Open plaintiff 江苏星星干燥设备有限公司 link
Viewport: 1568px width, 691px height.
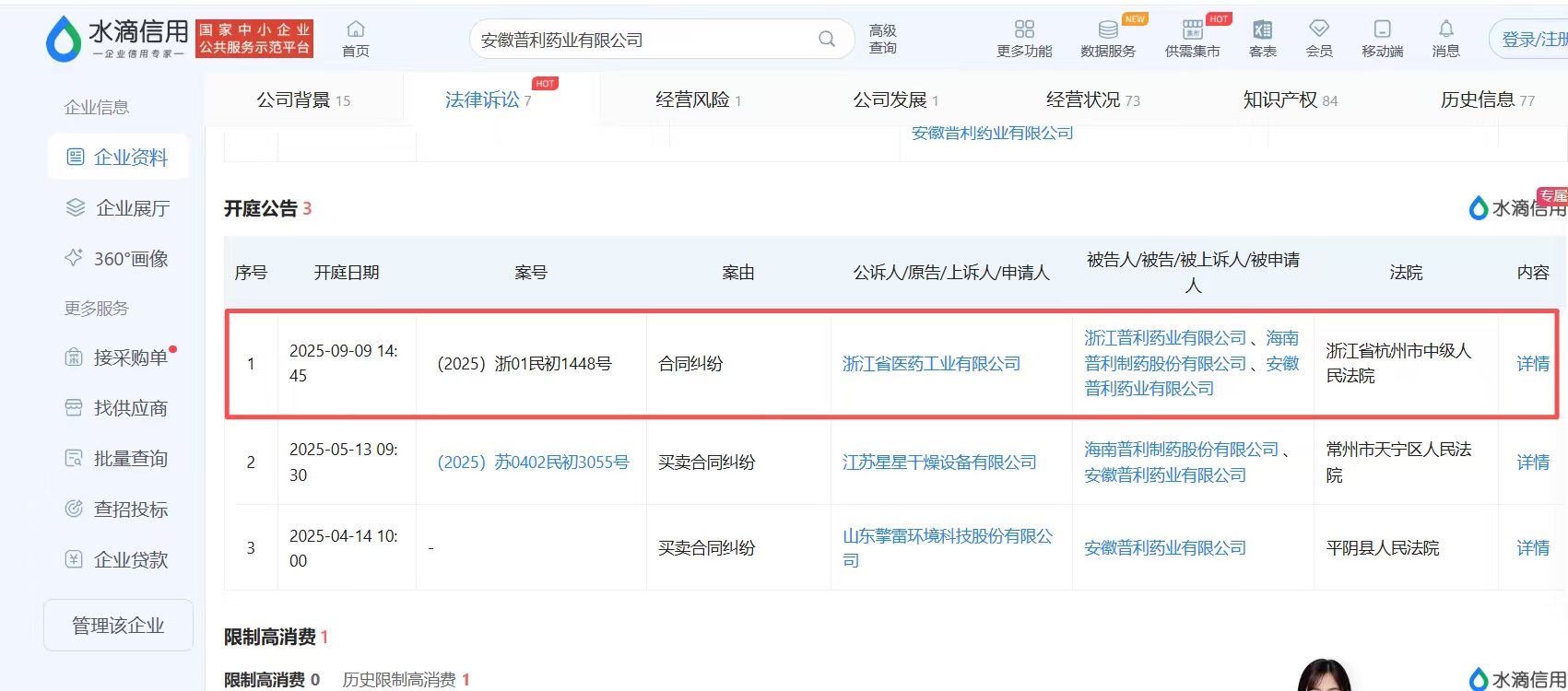pyautogui.click(x=939, y=463)
